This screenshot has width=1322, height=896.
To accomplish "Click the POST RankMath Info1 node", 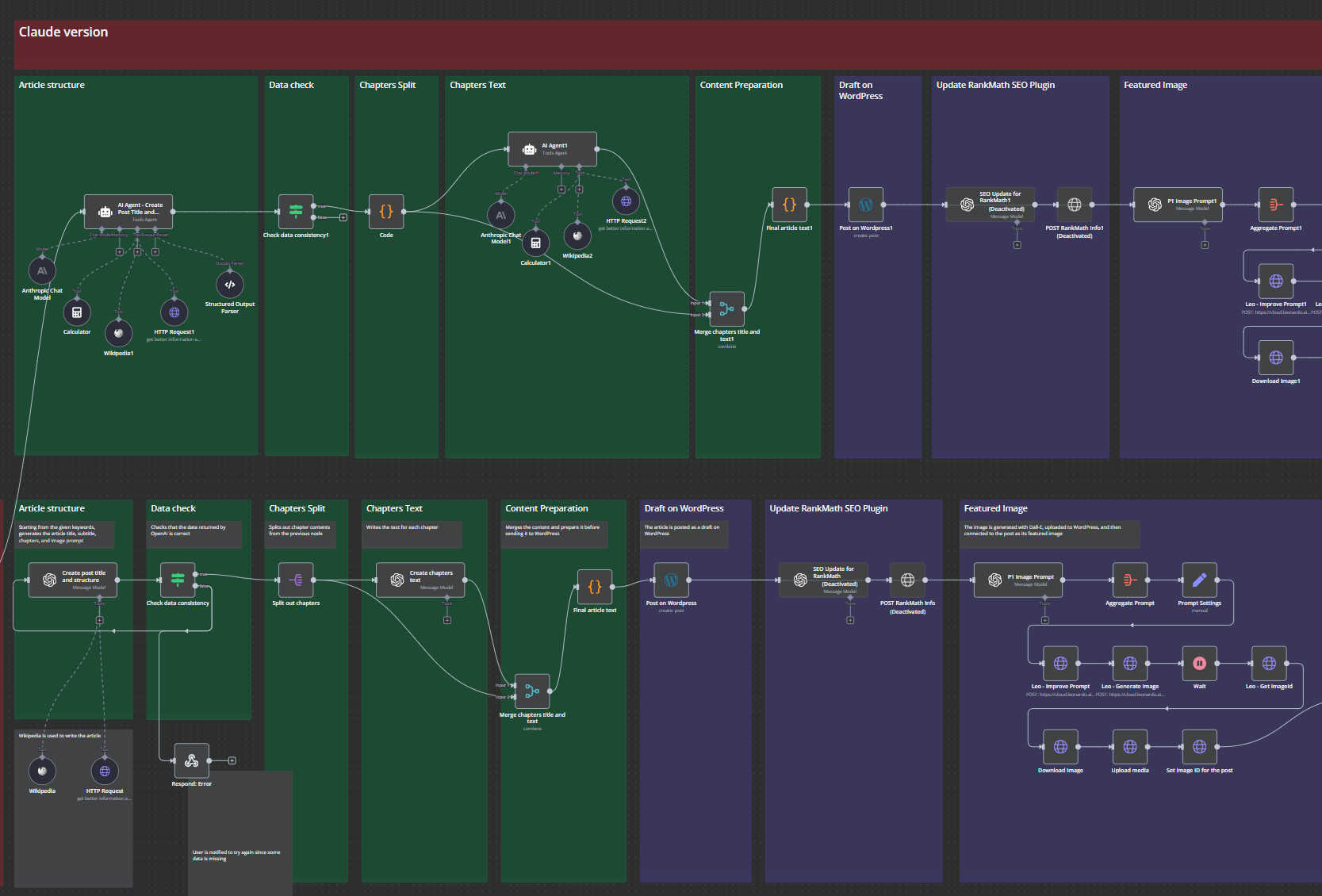I will coord(1075,205).
